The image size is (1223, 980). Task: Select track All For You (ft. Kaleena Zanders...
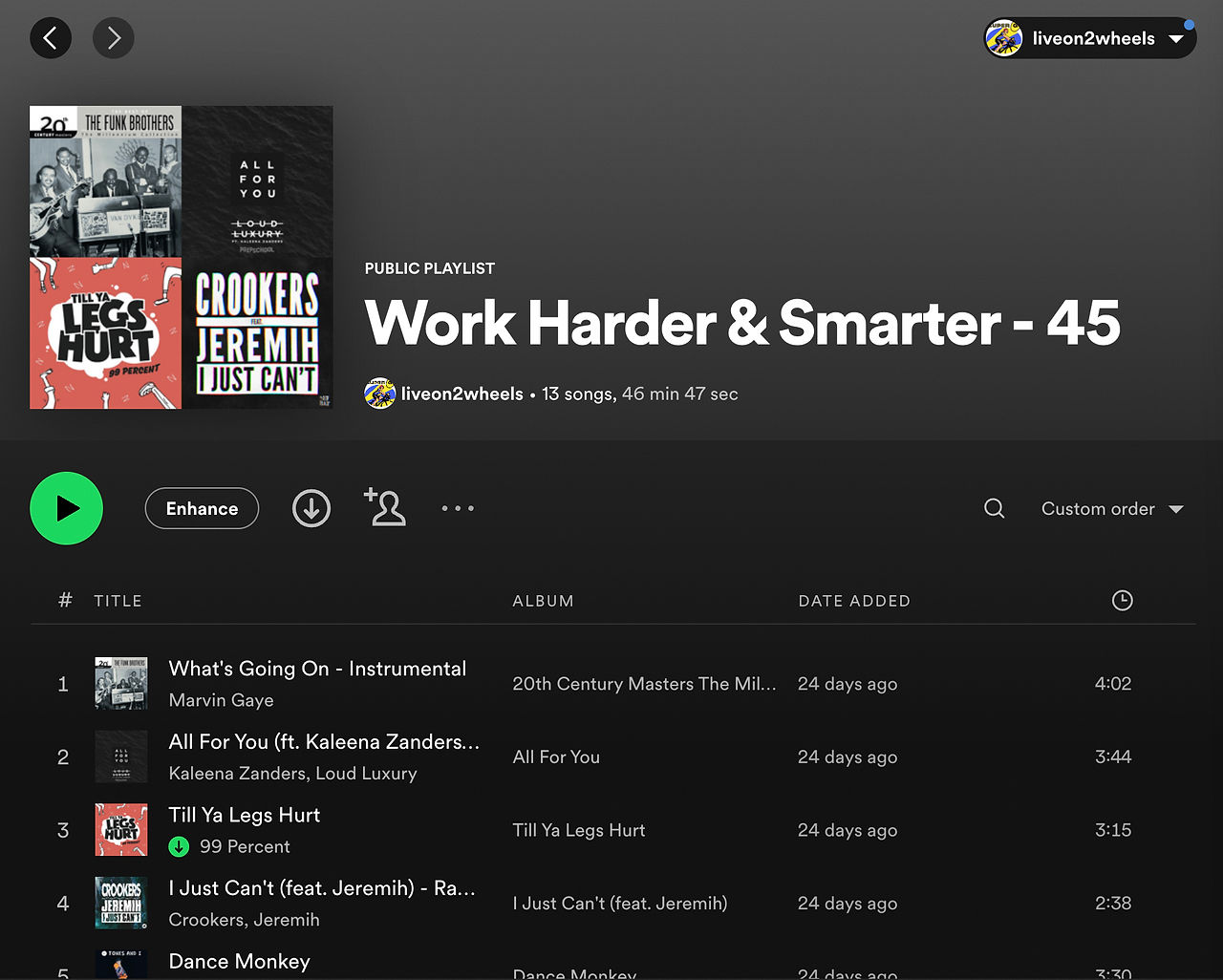point(324,742)
